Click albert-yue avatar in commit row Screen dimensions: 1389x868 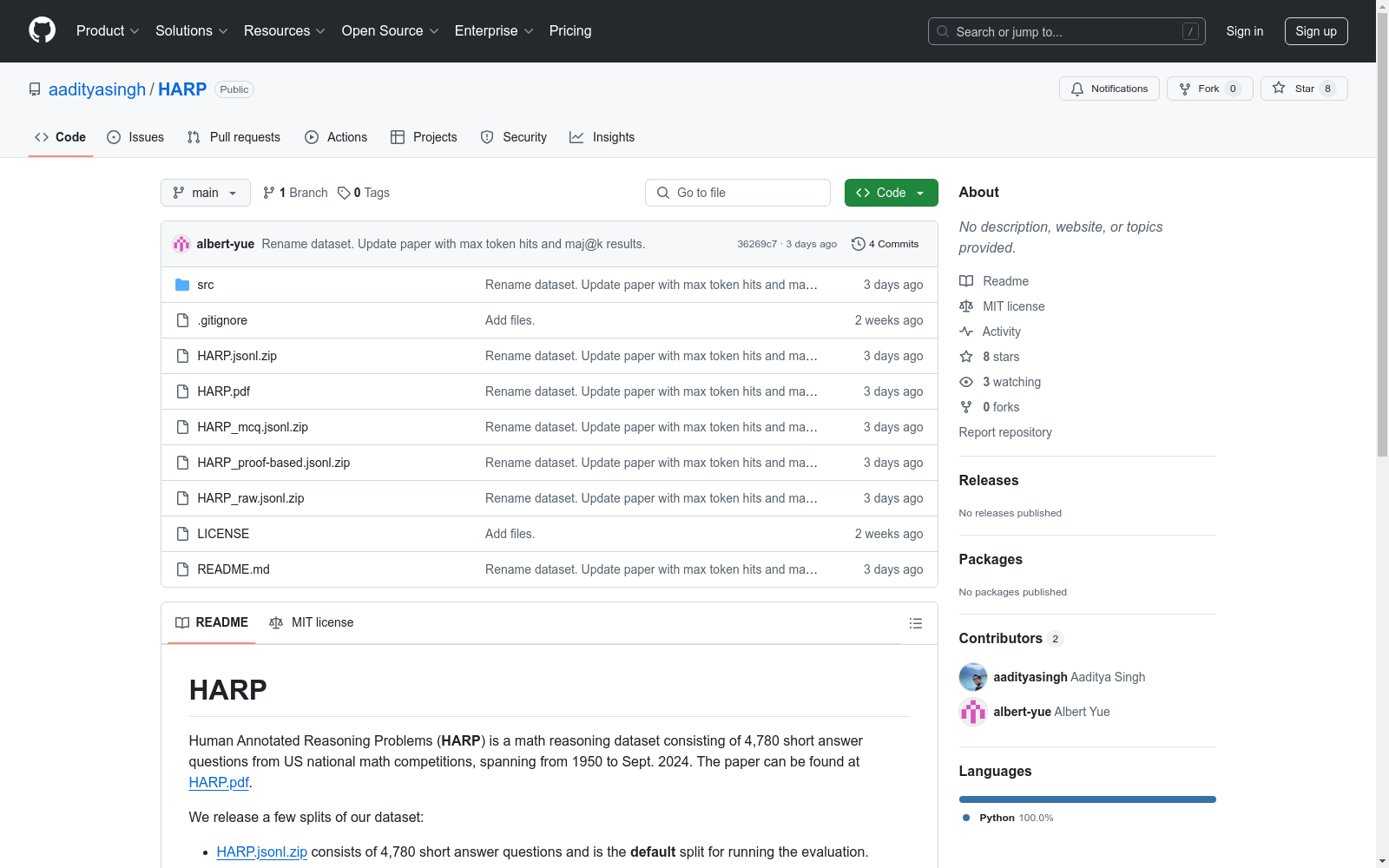[x=181, y=244]
